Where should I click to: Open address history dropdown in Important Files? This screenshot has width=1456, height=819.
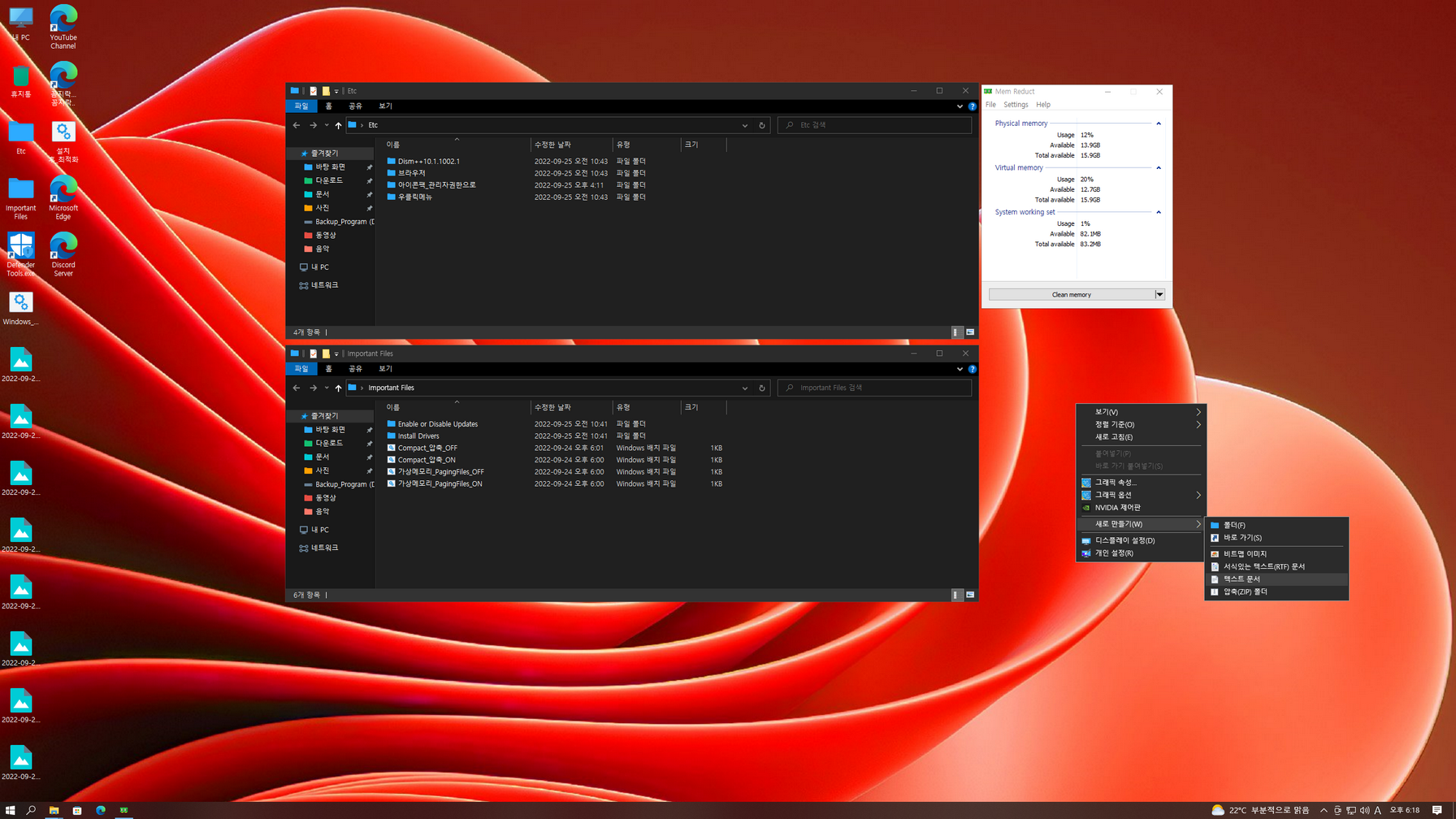(745, 388)
